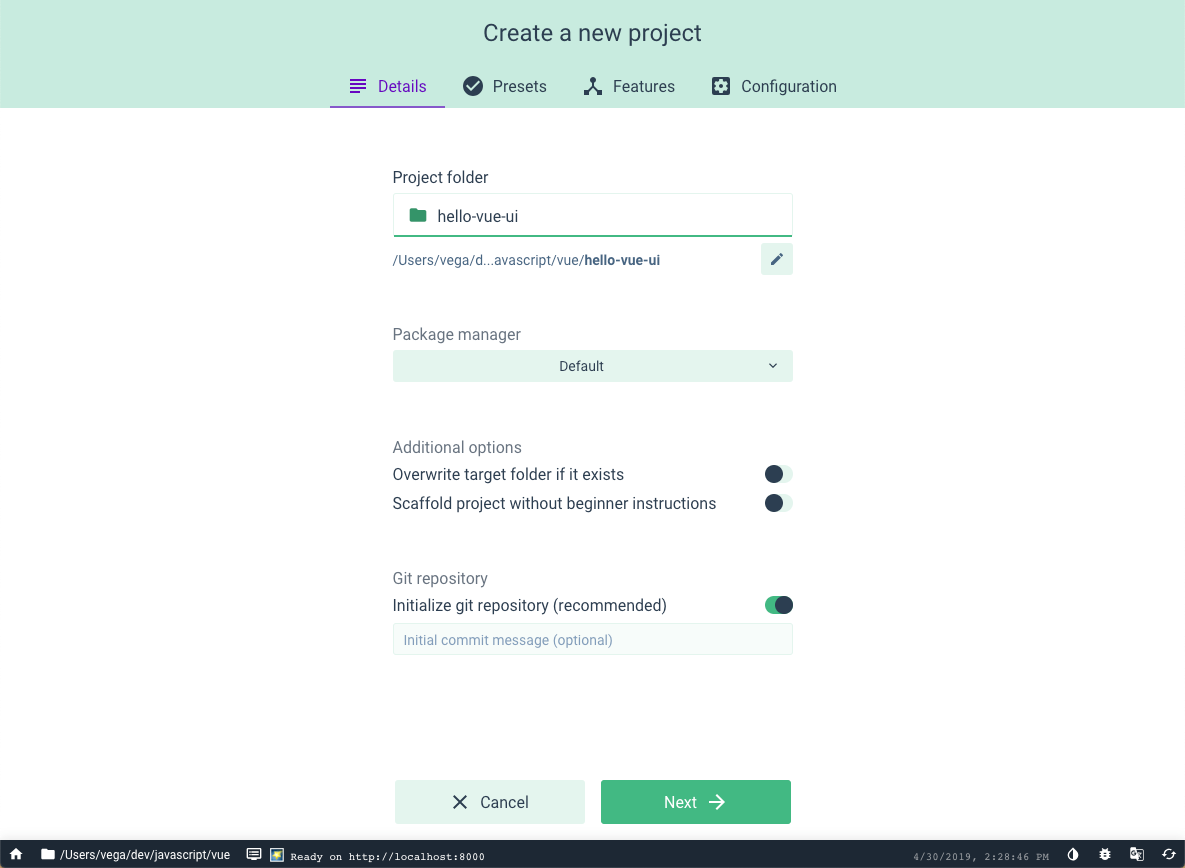Screen dimensions: 1185x868
Task: Toggle scaffold without beginner instructions
Action: click(x=778, y=503)
